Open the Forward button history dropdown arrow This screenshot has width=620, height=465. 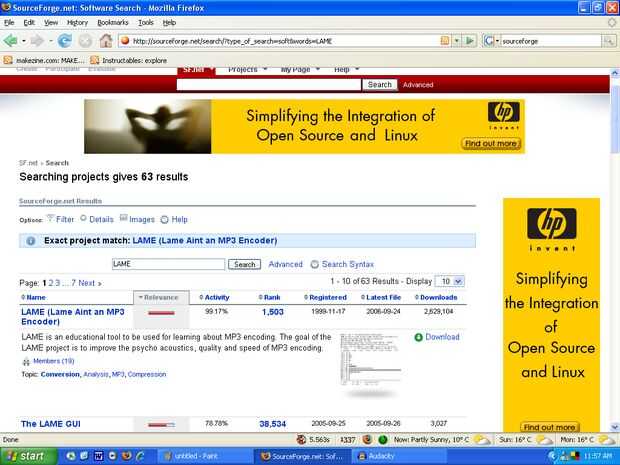tap(50, 41)
